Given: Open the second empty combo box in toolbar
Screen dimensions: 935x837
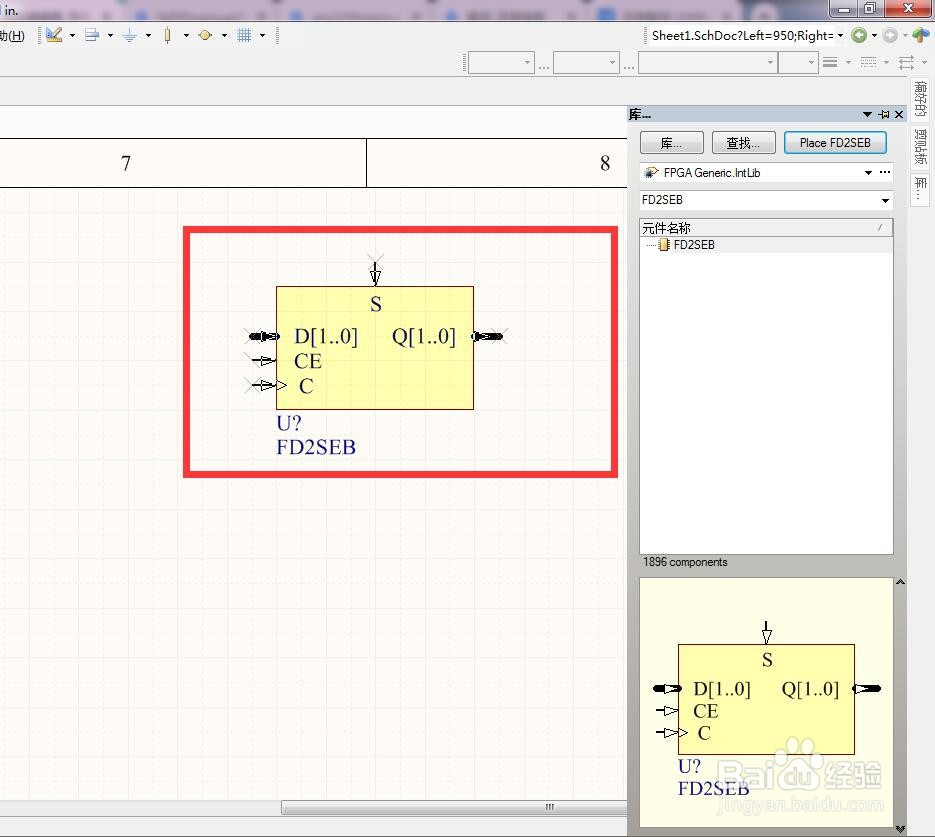Looking at the screenshot, I should [x=586, y=62].
